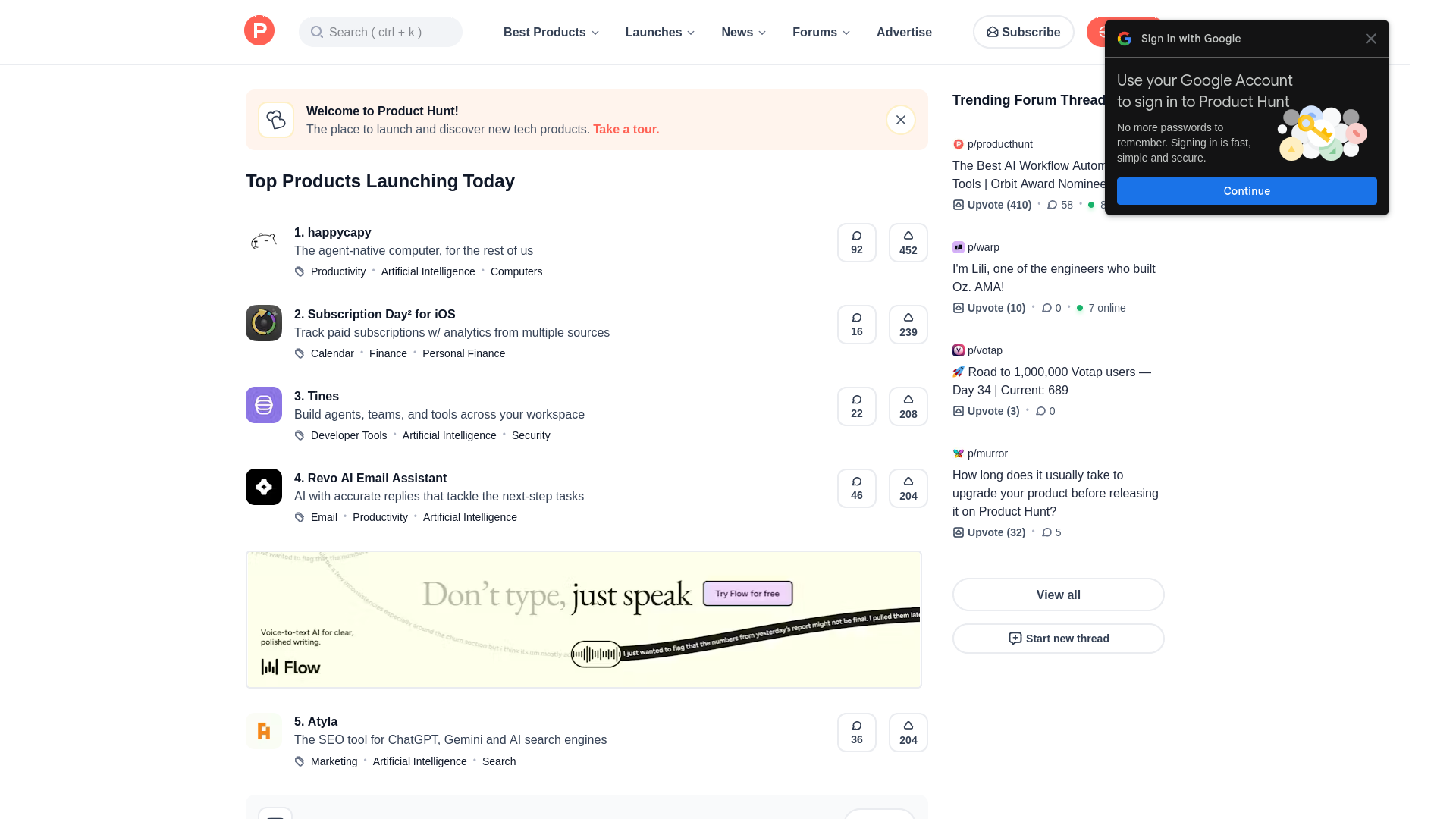Image resolution: width=1456 pixels, height=819 pixels.
Task: Continue with Google sign in
Action: [1246, 191]
